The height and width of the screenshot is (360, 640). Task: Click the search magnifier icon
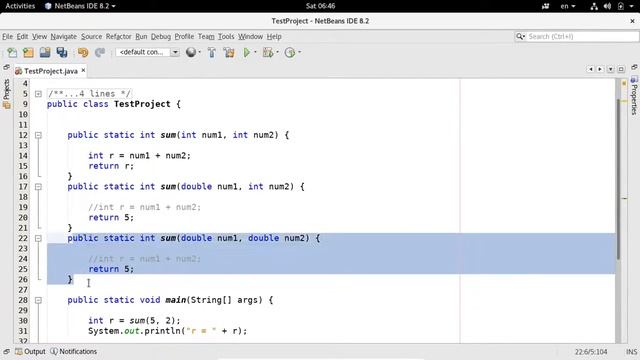tap(520, 36)
